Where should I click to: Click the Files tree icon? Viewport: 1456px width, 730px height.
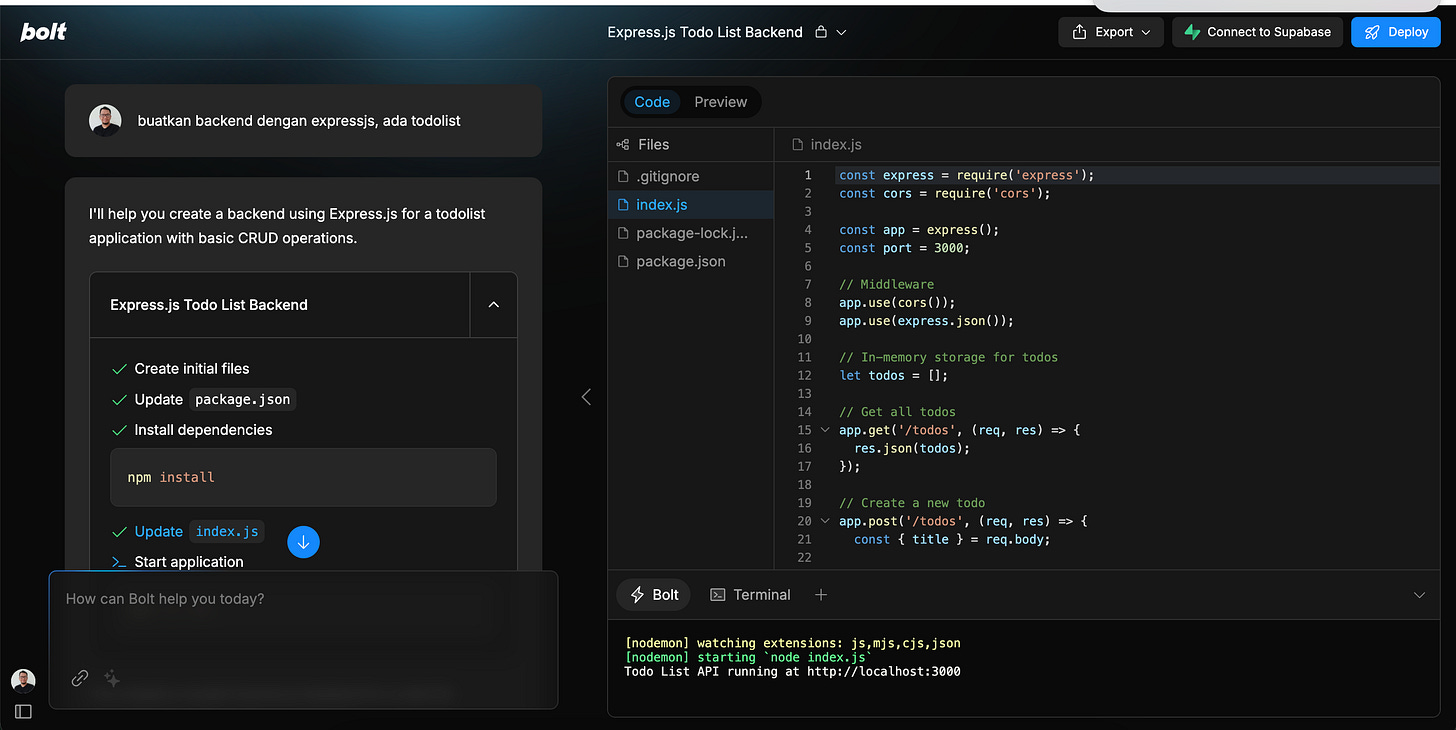point(623,145)
